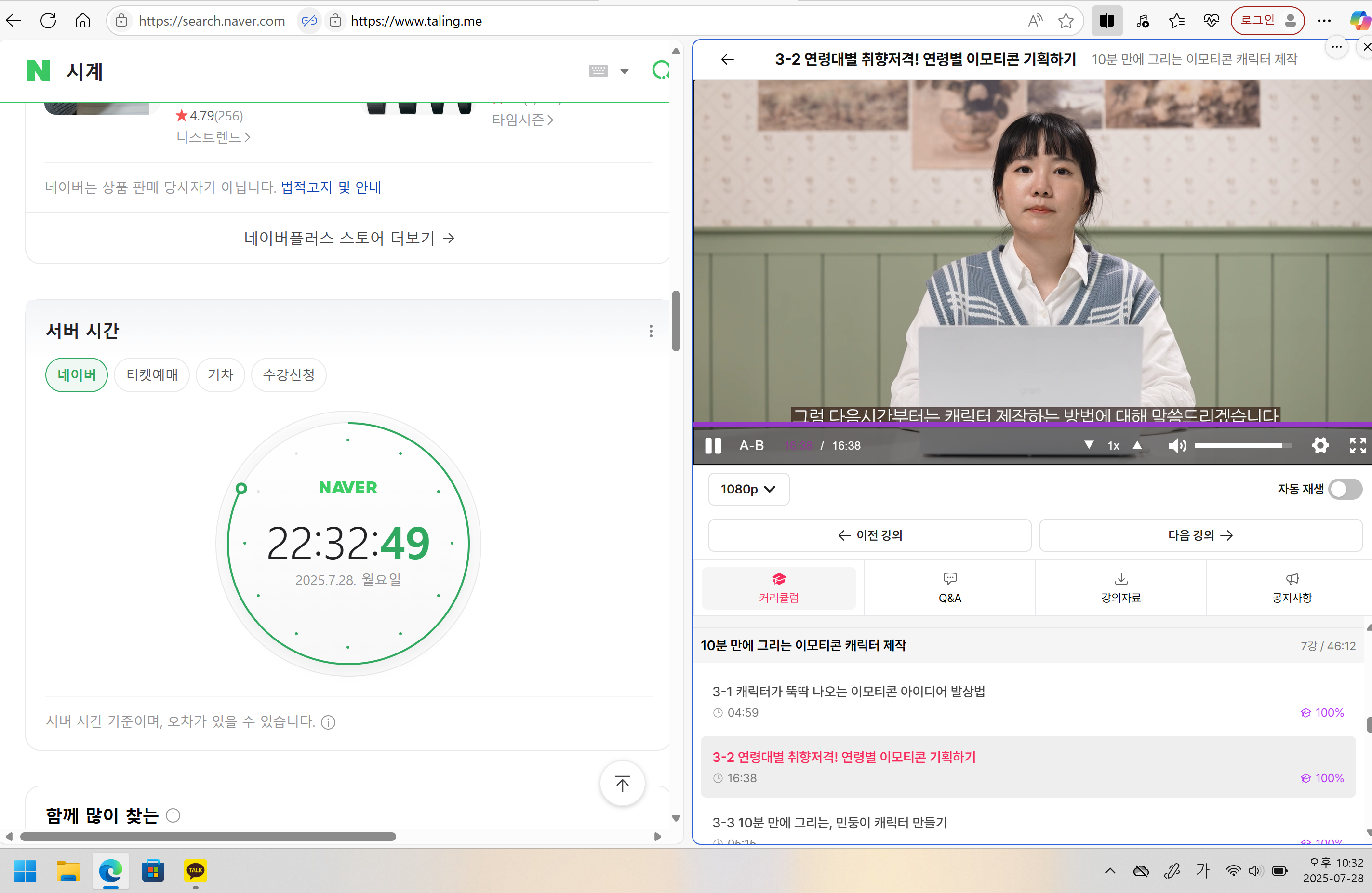Activate the A-B repeat control
The height and width of the screenshot is (893, 1372).
[x=750, y=446]
